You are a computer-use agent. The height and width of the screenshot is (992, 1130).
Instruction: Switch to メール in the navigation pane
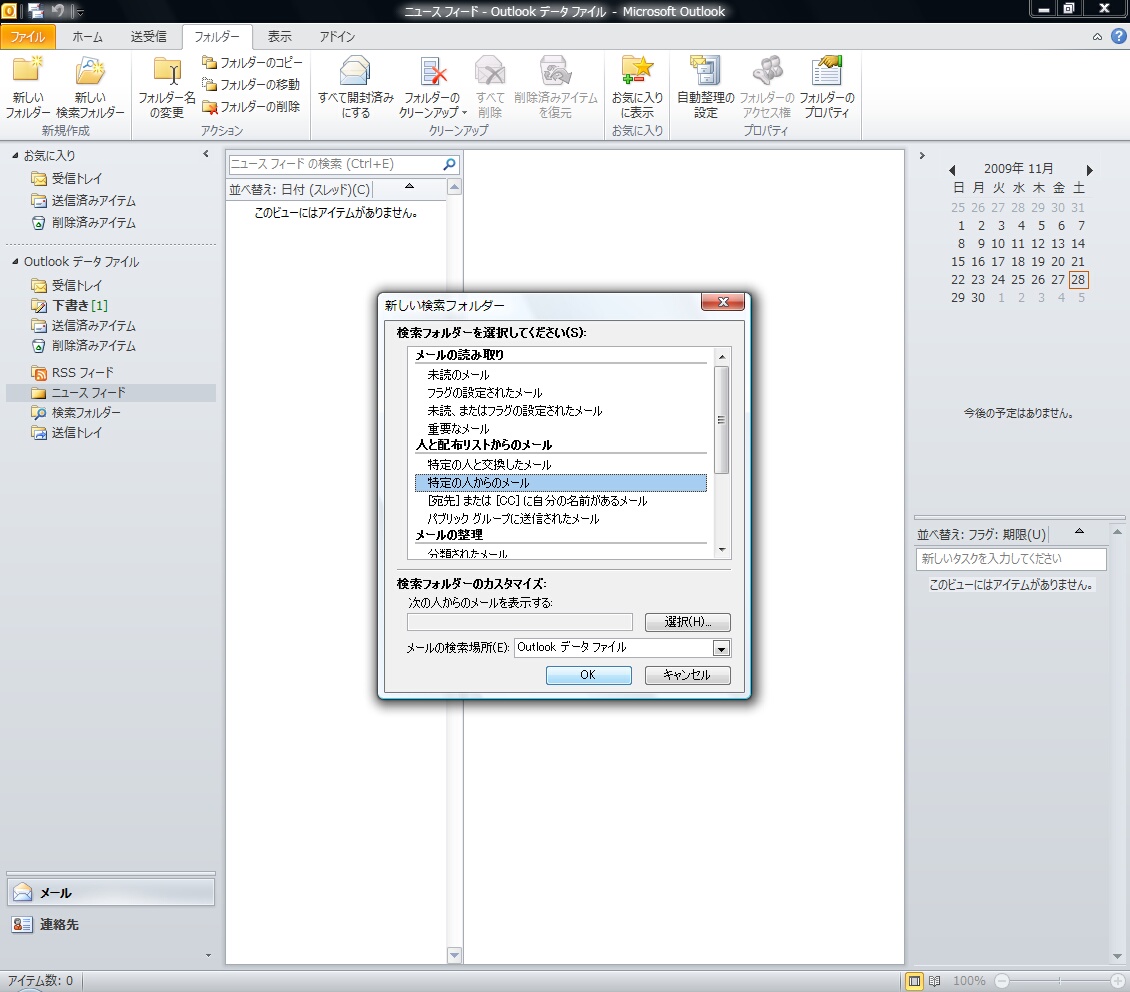pos(110,893)
